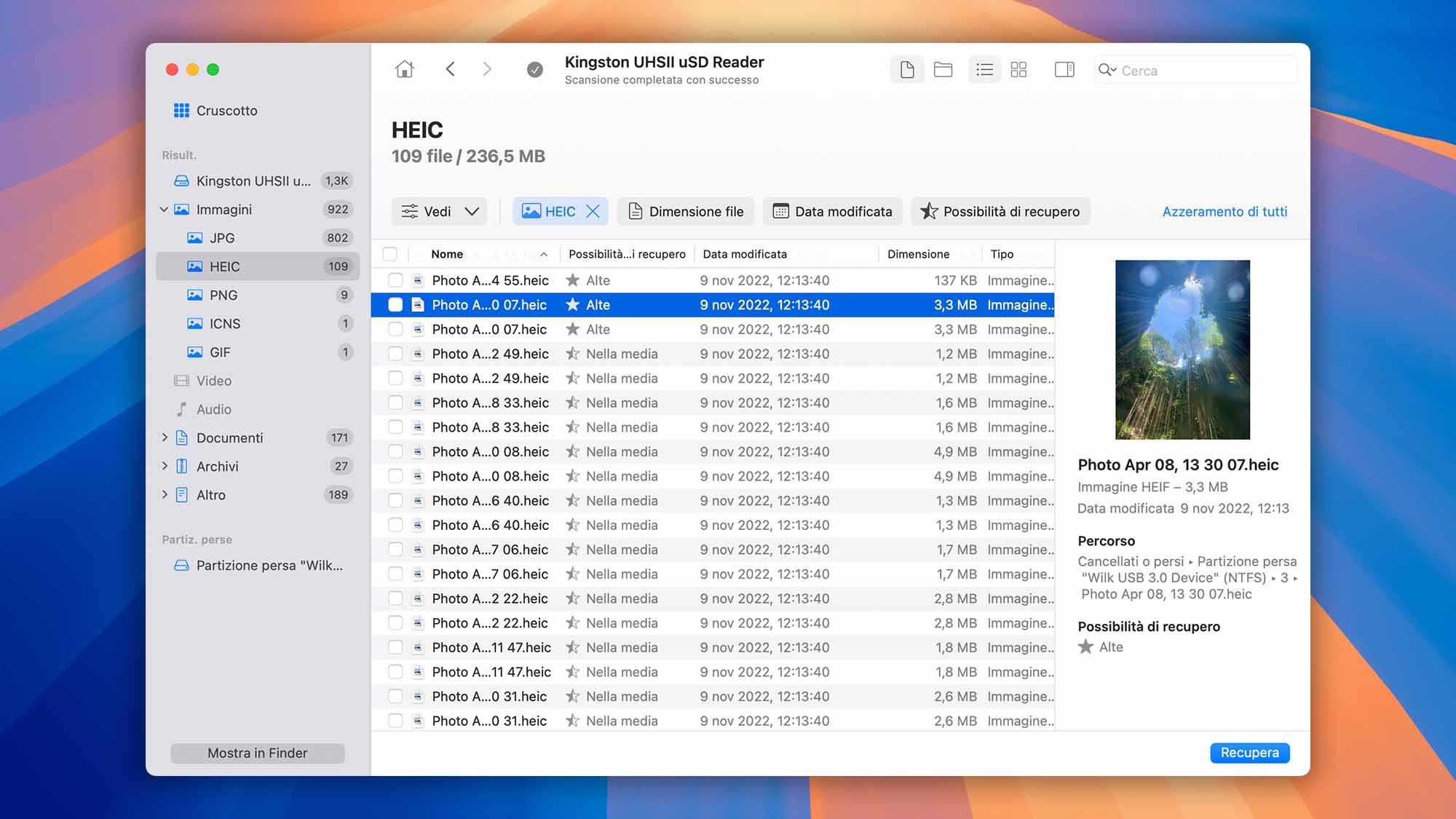
Task: Click Azzeramento di tutti link
Action: pyautogui.click(x=1224, y=211)
